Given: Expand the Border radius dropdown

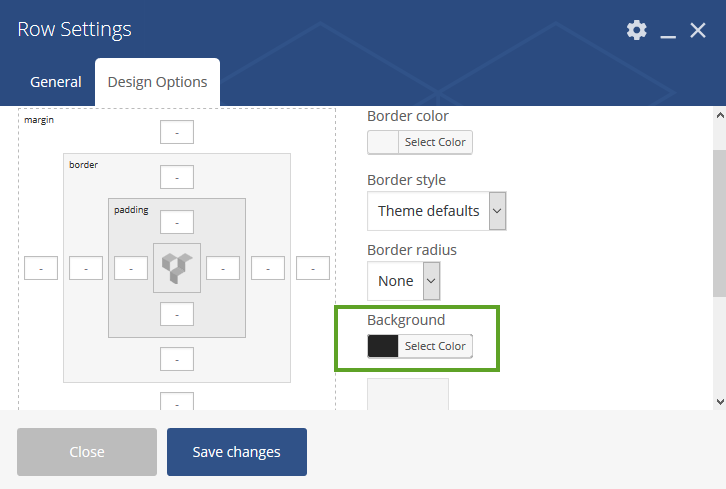Looking at the screenshot, I should click(x=403, y=281).
